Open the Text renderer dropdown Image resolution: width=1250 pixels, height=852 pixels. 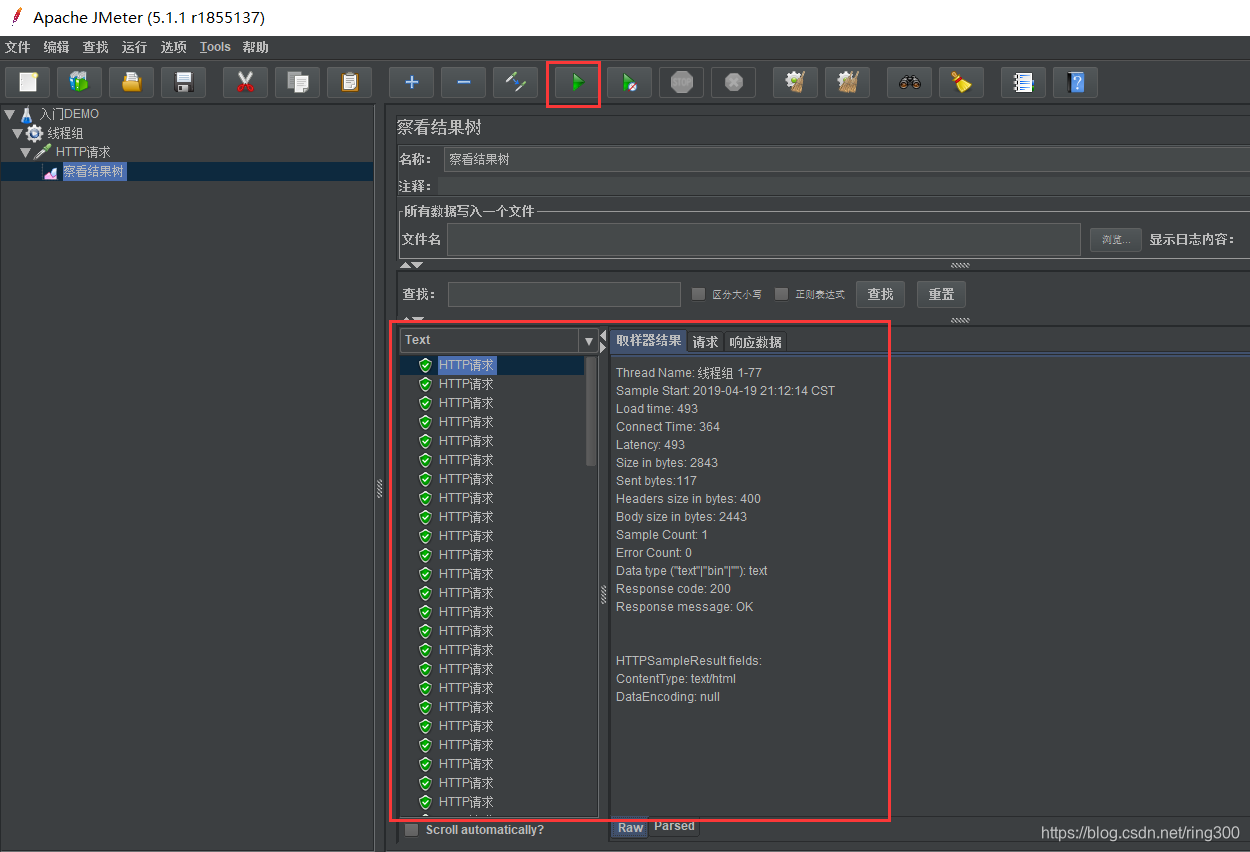pos(588,341)
